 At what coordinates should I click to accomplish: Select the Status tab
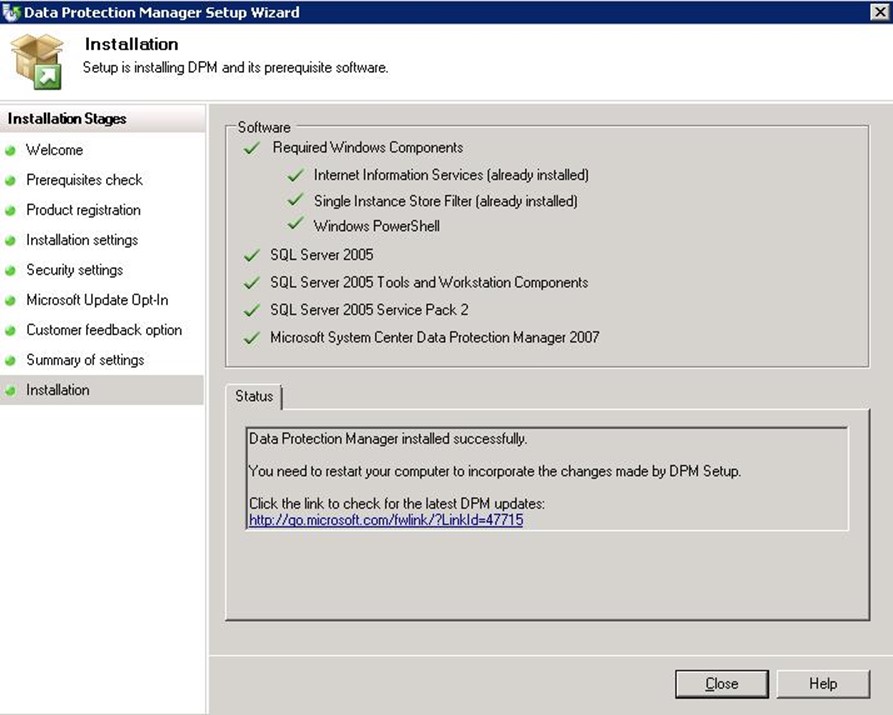[x=254, y=396]
